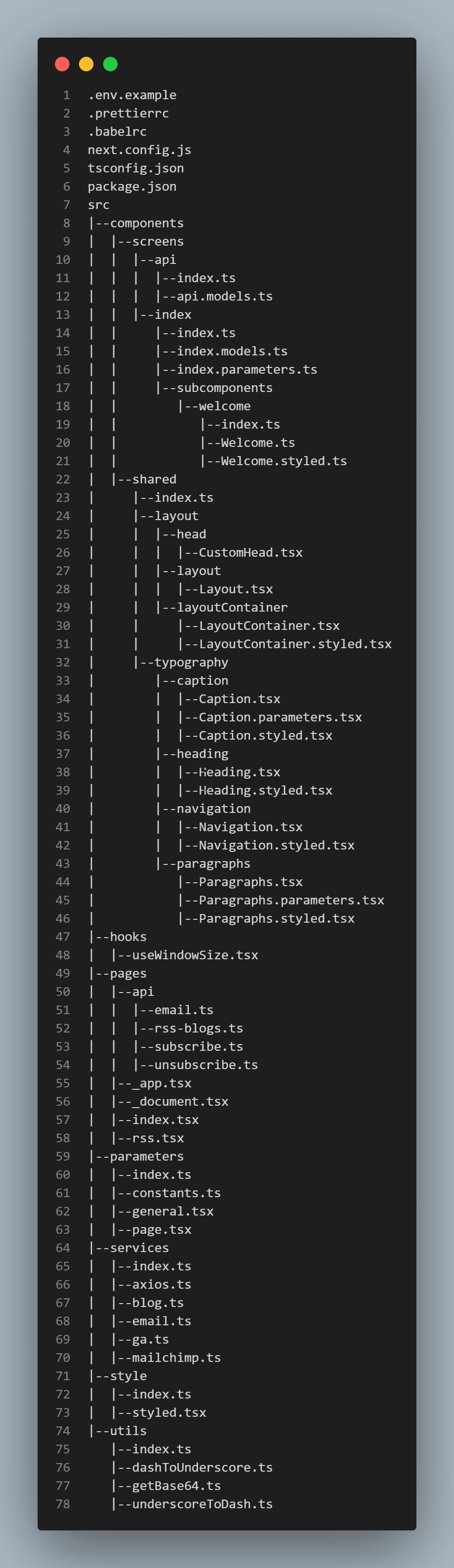Open CustomHead.tsx in the tree

pyautogui.click(x=251, y=552)
